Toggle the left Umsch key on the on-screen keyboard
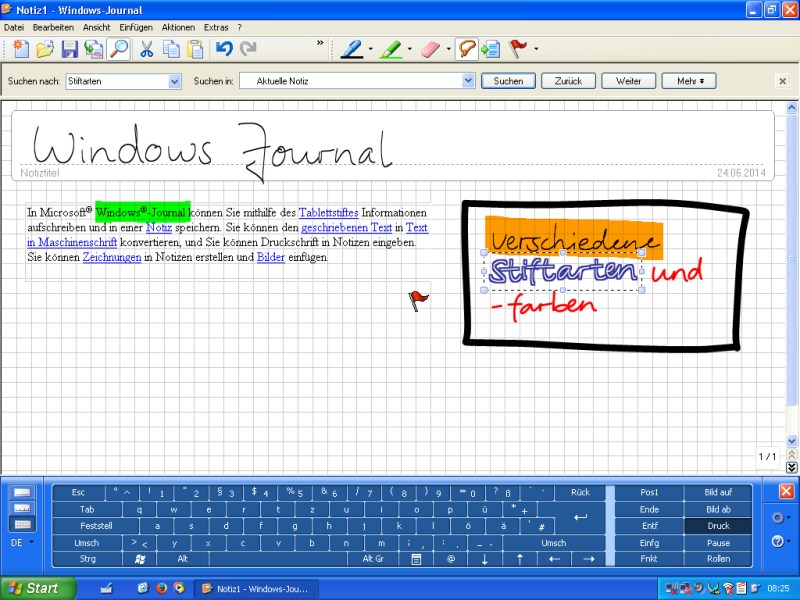 click(x=87, y=543)
